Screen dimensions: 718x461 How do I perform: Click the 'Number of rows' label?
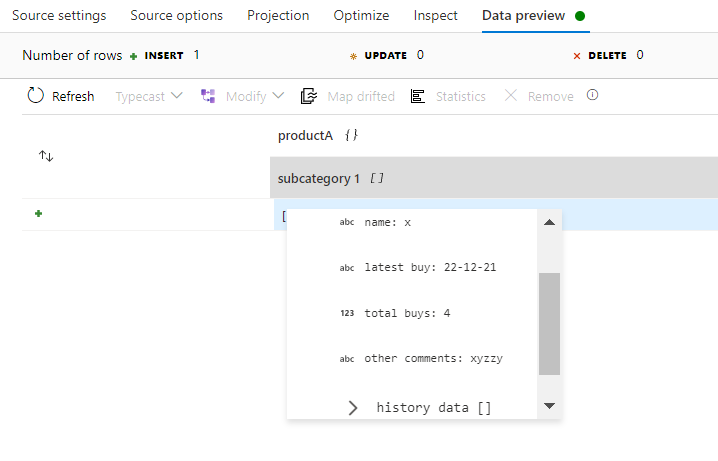(72, 55)
